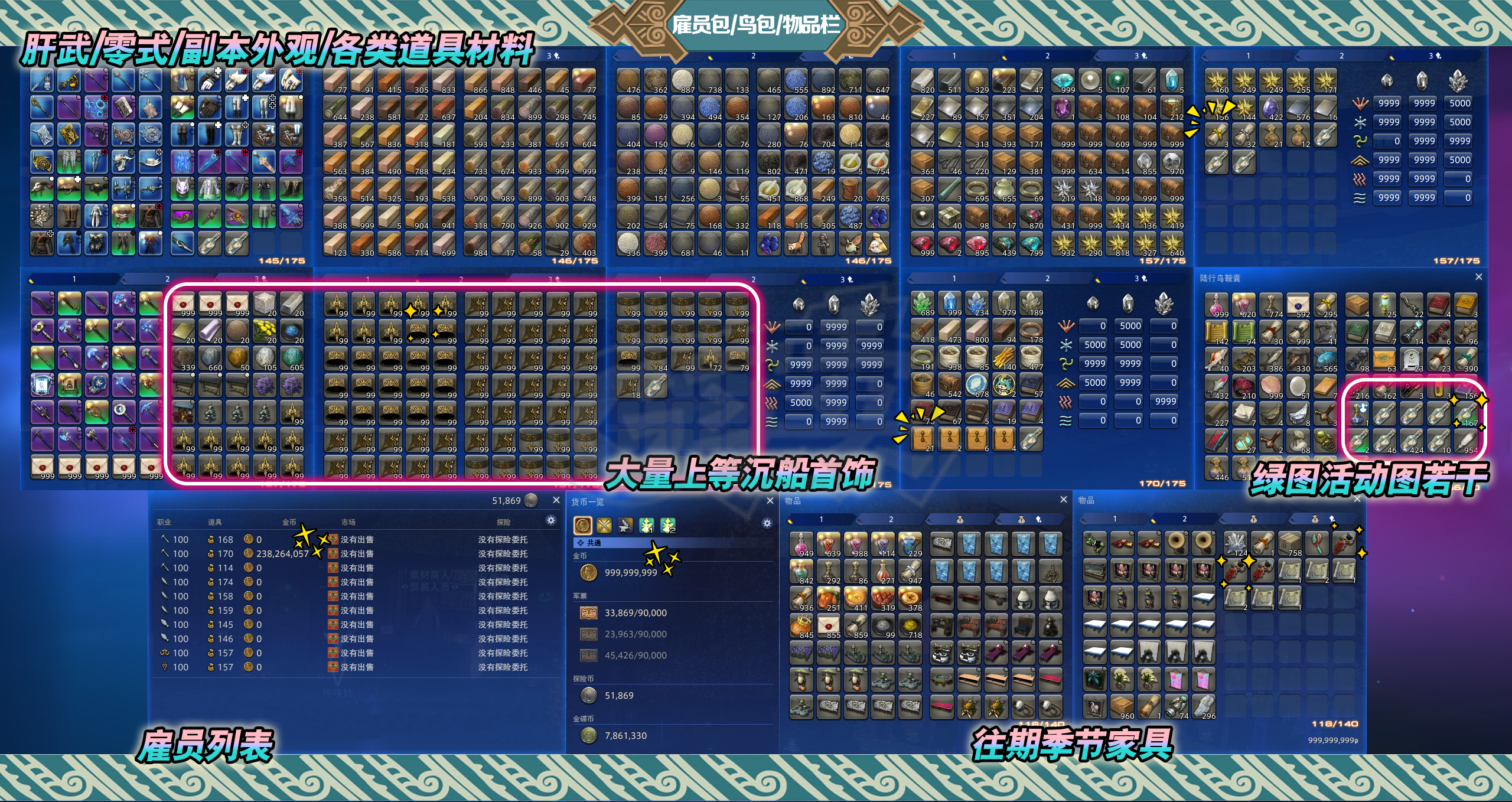Close the 陆行鸟鞍囊 saddlebag window
The image size is (1512, 802).
point(1478,277)
